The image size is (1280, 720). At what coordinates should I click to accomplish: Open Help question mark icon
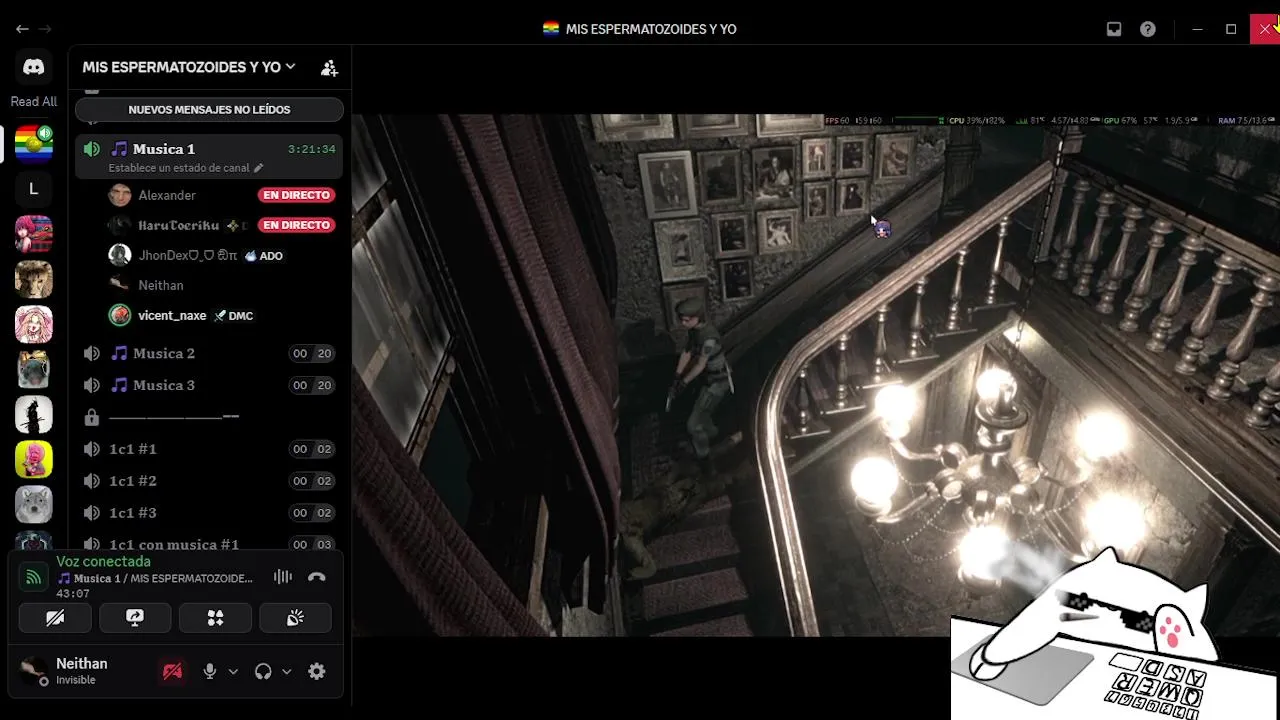[x=1148, y=29]
